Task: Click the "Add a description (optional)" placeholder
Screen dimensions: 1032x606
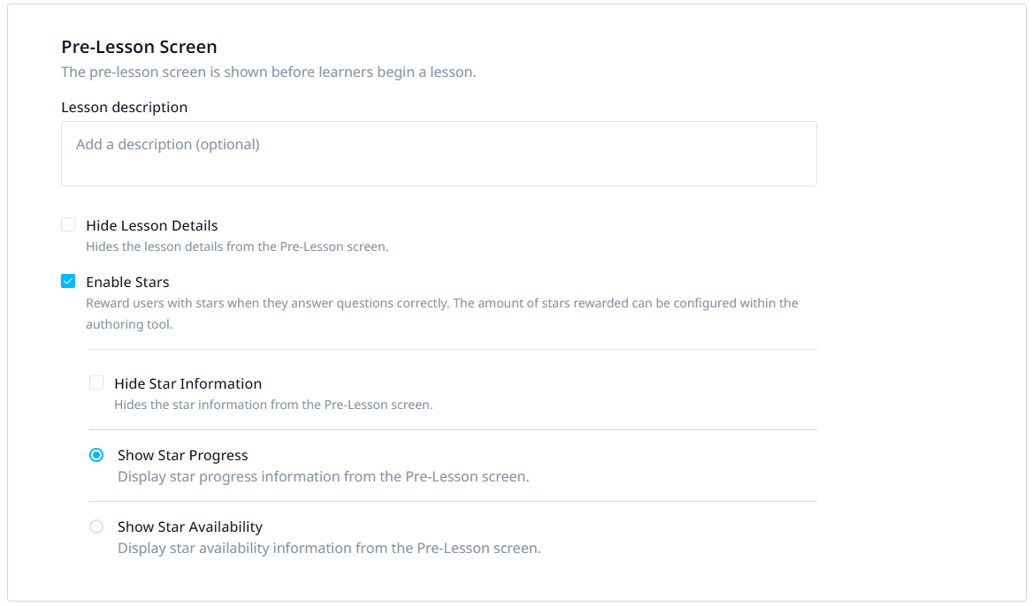Action: (x=168, y=144)
